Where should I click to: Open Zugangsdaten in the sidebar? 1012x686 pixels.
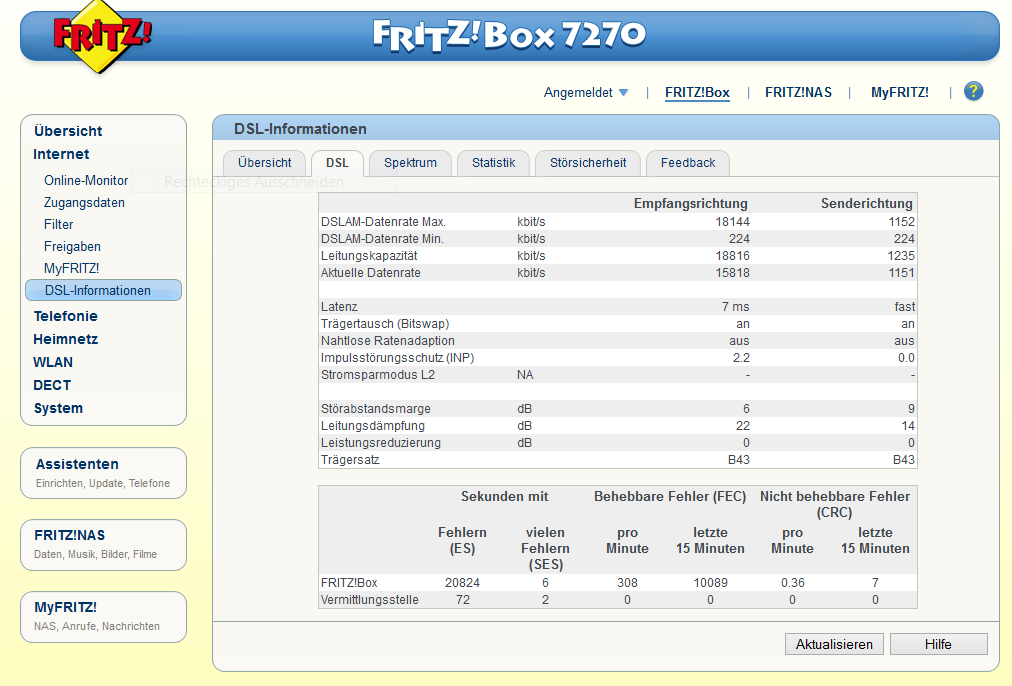tap(84, 203)
